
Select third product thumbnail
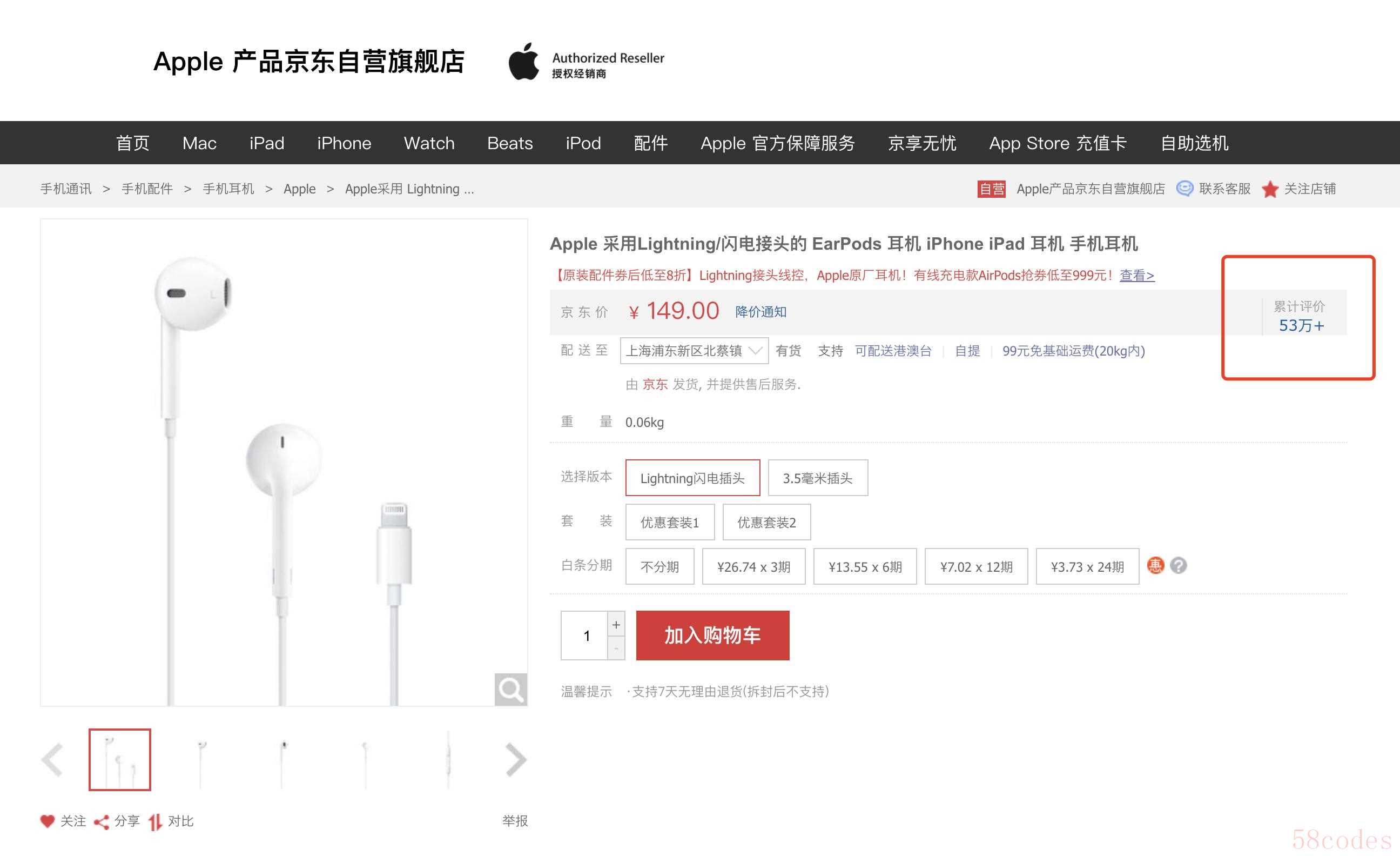point(283,759)
